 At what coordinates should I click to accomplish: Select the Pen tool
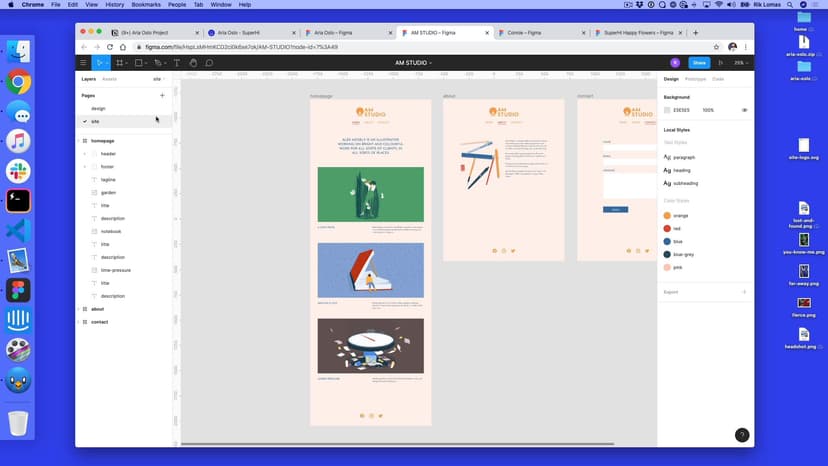(158, 63)
